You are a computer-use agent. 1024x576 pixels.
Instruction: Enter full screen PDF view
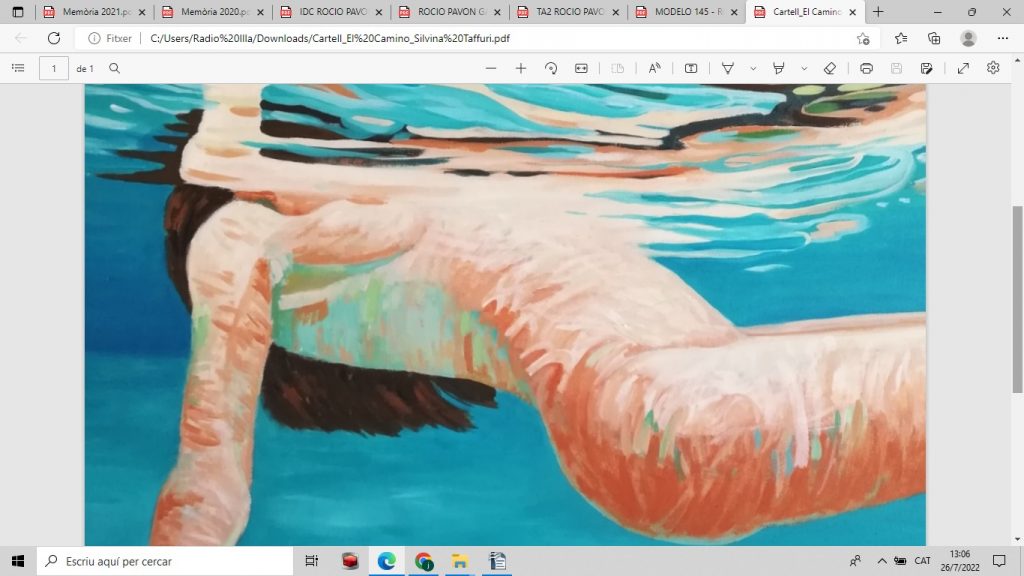(963, 68)
